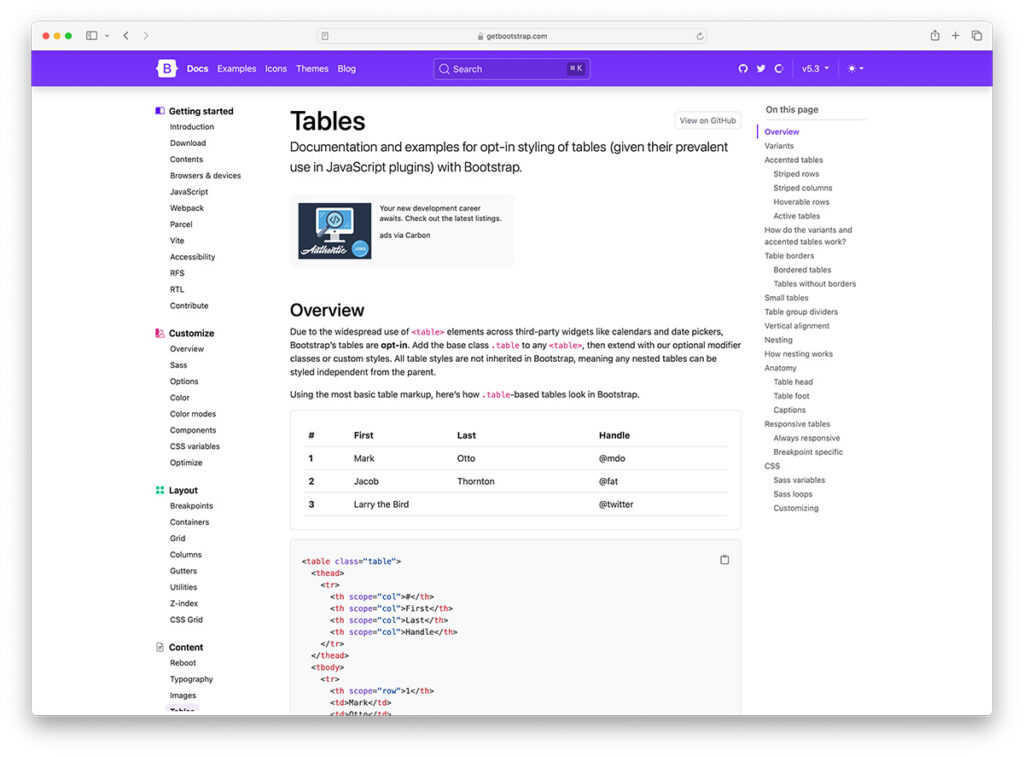This screenshot has height=757, width=1024.
Task: Open Accessibility sidebar link
Action: (x=192, y=257)
